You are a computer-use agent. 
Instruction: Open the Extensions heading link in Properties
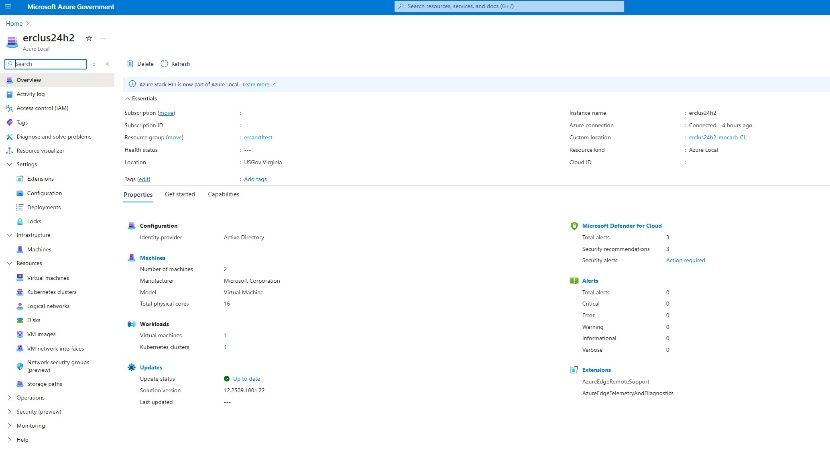coord(597,370)
